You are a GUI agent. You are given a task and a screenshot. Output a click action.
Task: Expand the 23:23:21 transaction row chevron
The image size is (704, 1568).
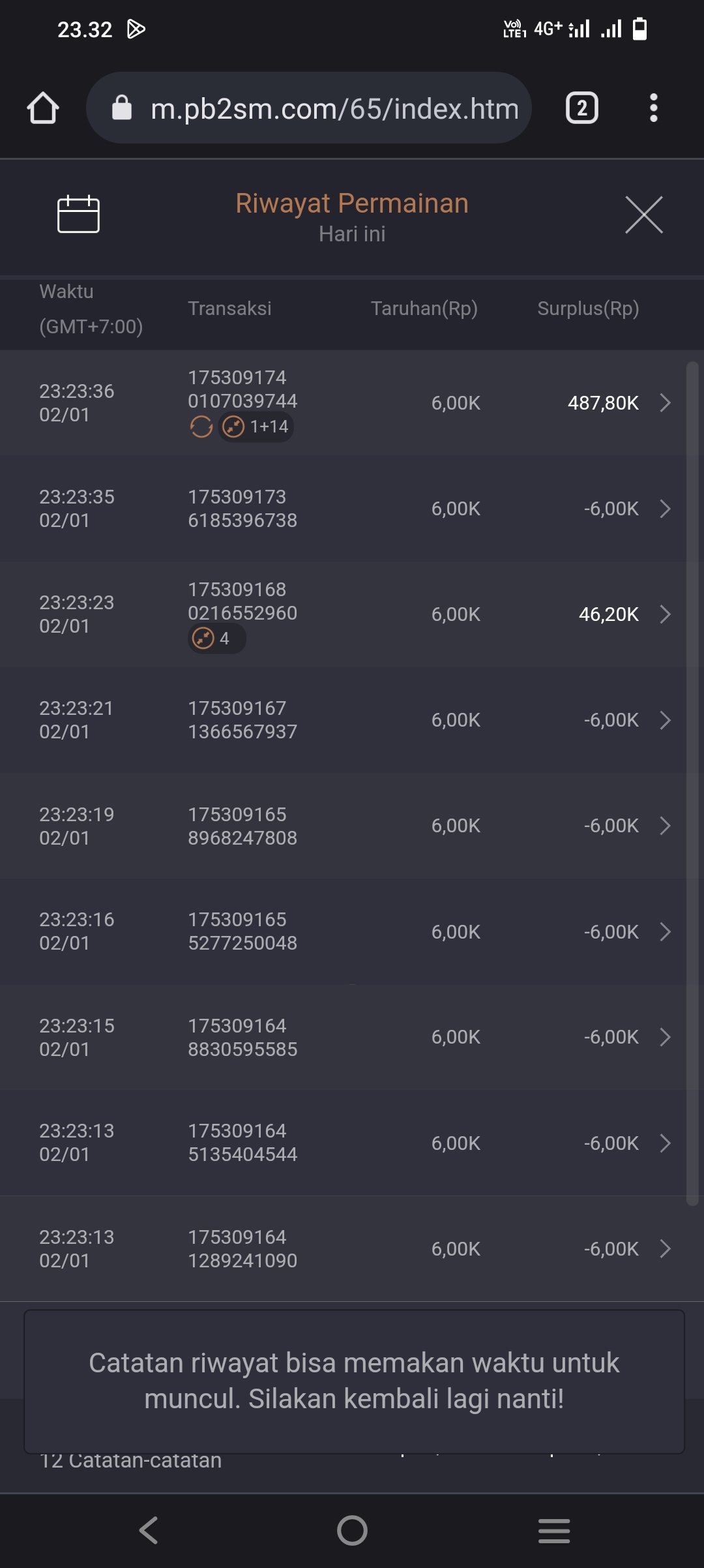[x=665, y=720]
